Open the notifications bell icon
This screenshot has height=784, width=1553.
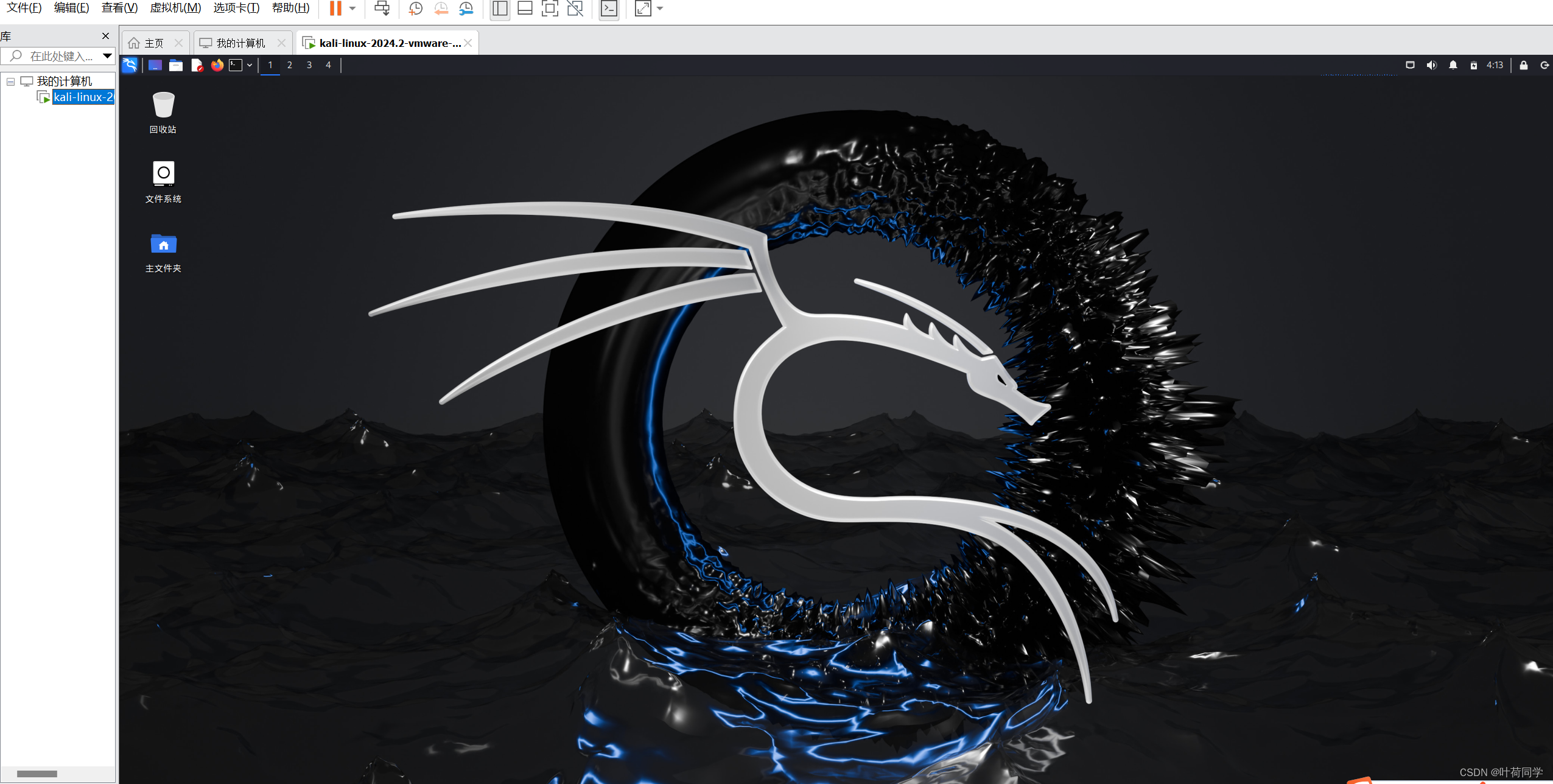click(x=1453, y=65)
